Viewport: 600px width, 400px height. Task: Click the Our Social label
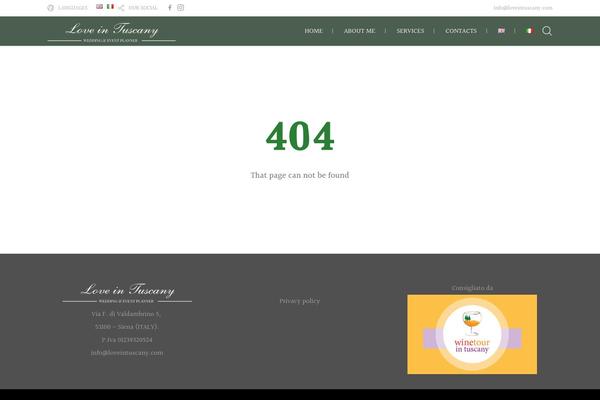(143, 8)
